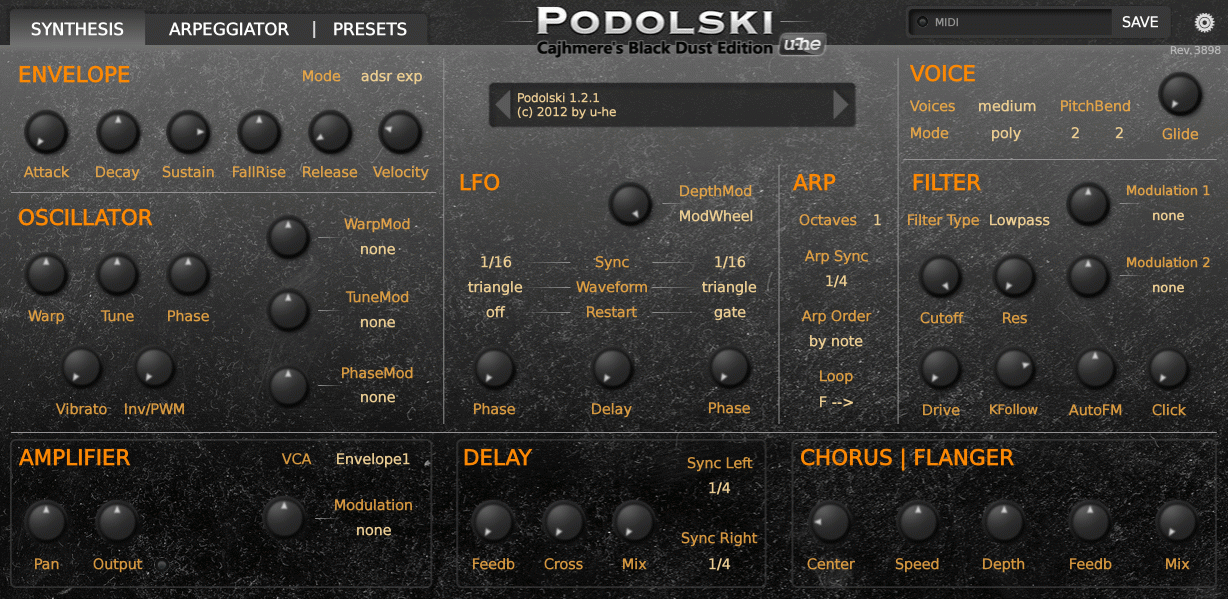Click the Vibrato knob
The height and width of the screenshot is (599, 1228).
pyautogui.click(x=82, y=368)
